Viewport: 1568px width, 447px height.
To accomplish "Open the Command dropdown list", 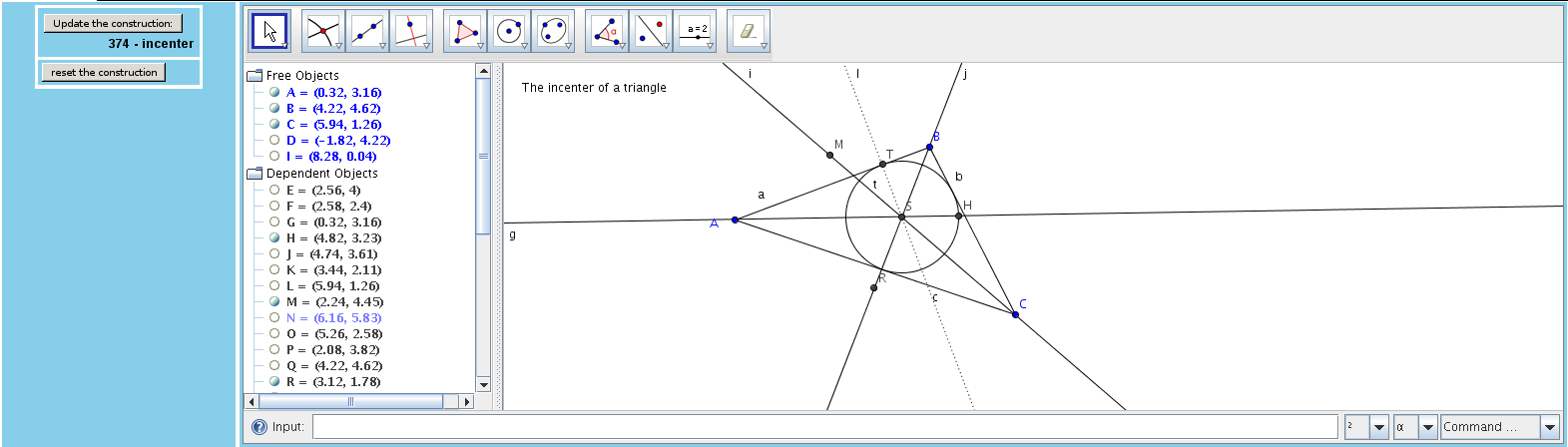I will (1549, 427).
